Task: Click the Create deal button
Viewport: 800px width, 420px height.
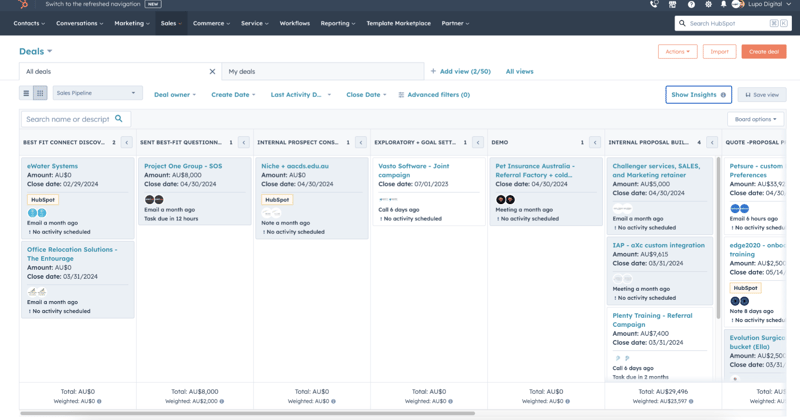Action: coord(764,52)
